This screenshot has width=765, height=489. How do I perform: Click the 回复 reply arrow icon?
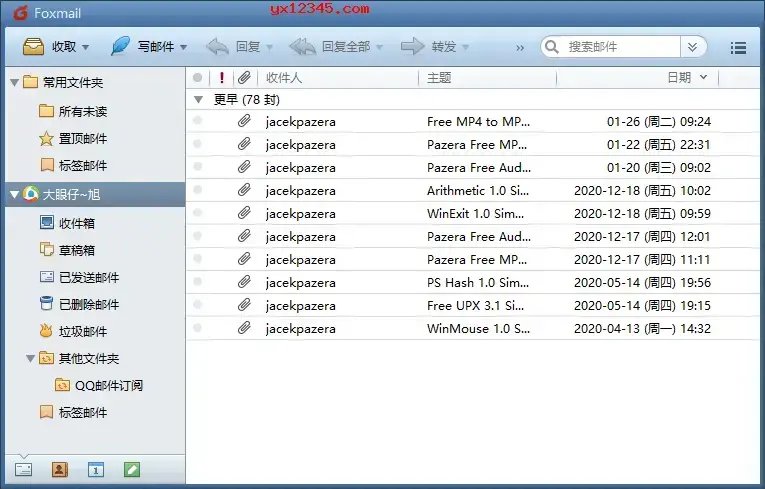[217, 46]
